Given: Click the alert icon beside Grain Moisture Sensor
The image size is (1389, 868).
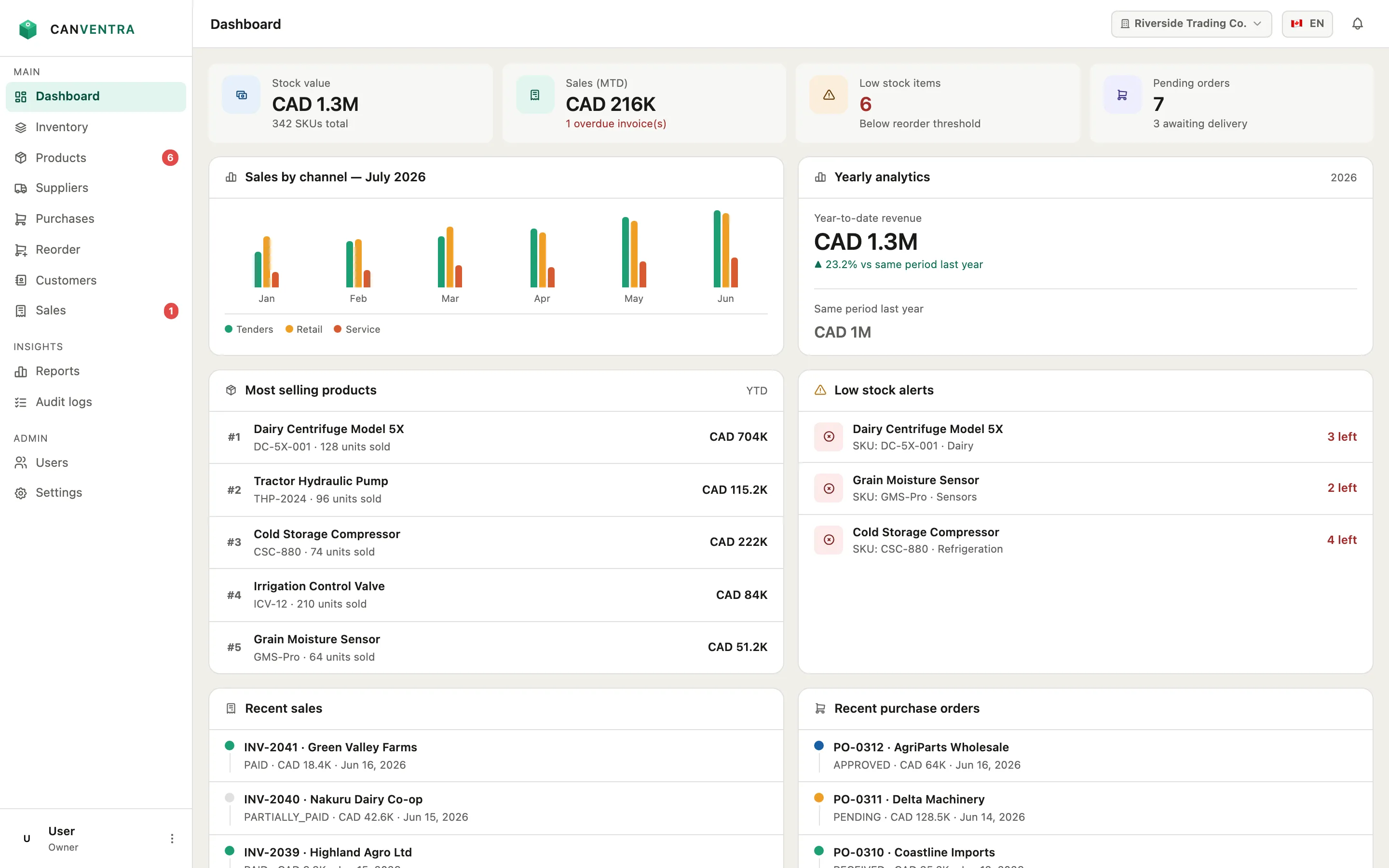Looking at the screenshot, I should 829,488.
